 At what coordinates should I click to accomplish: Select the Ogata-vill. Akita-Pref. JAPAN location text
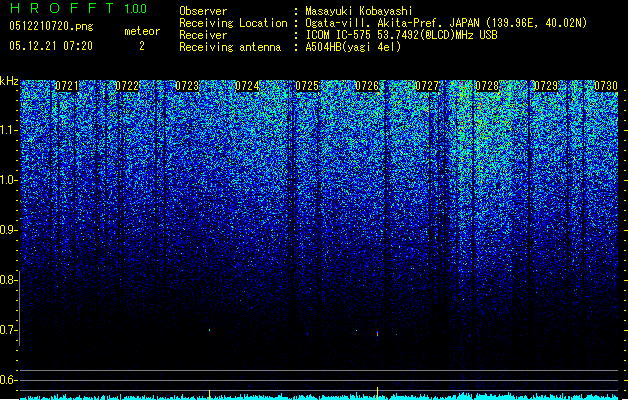pyautogui.click(x=446, y=23)
